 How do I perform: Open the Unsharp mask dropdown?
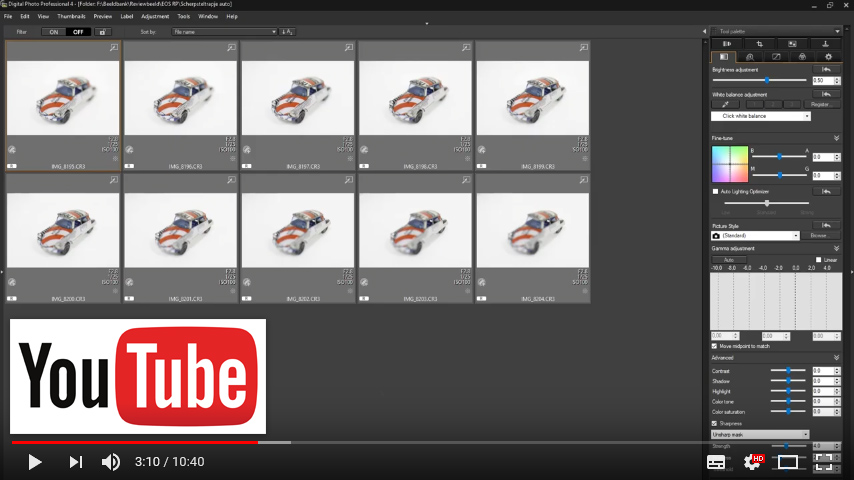(760, 435)
